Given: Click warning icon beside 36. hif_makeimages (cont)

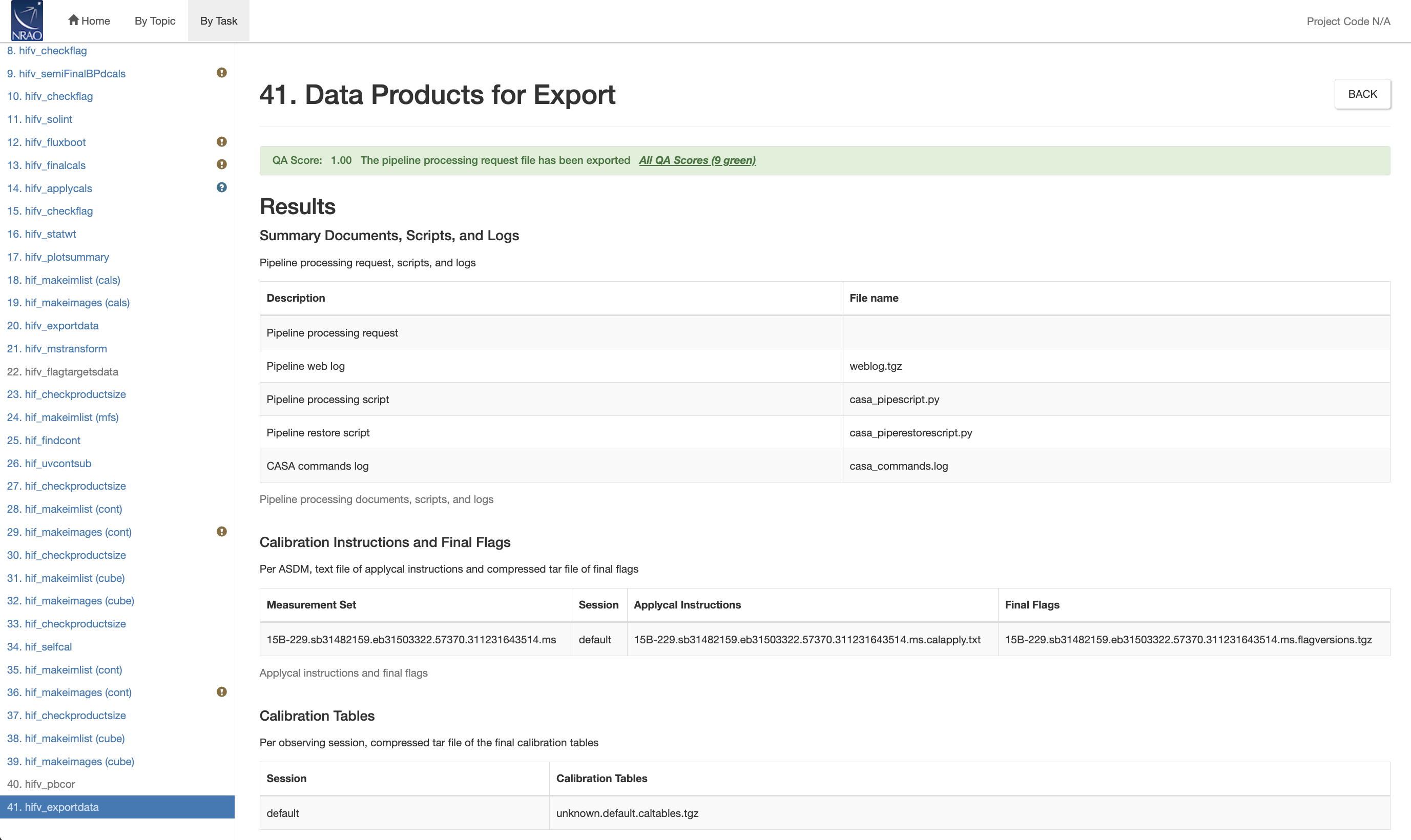Looking at the screenshot, I should tap(221, 692).
